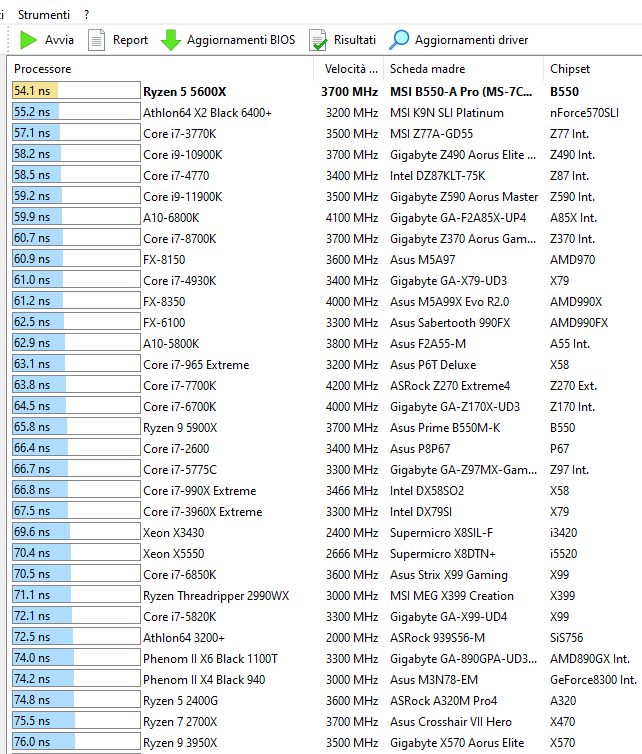Click Aggiornamenti BIOS toolbar label

241,40
